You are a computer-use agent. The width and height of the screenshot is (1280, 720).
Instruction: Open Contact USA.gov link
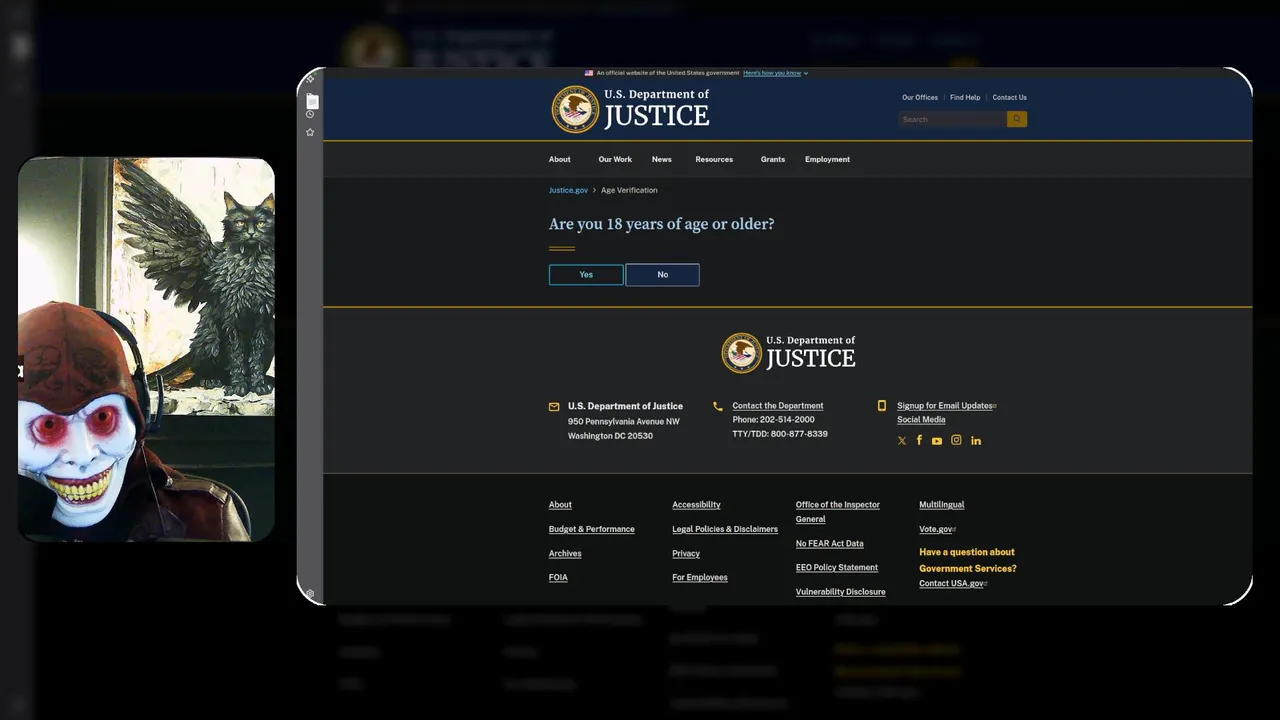953,584
